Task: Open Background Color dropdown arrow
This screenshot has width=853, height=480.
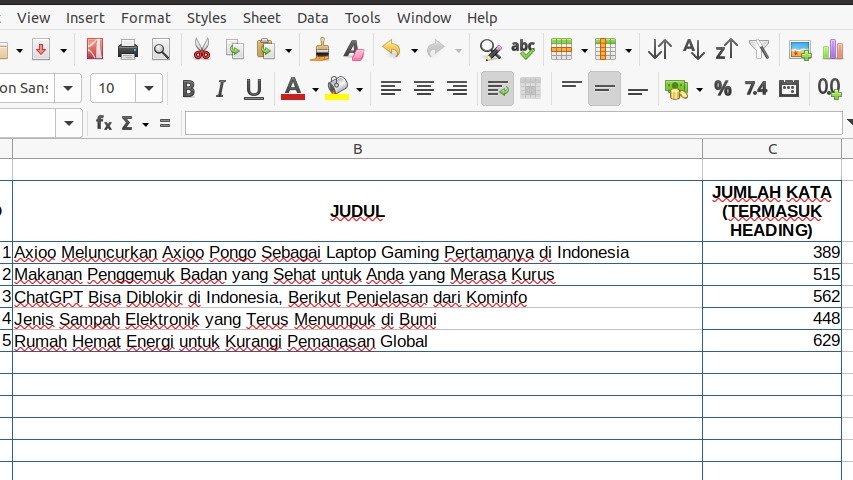Action: pyautogui.click(x=360, y=89)
